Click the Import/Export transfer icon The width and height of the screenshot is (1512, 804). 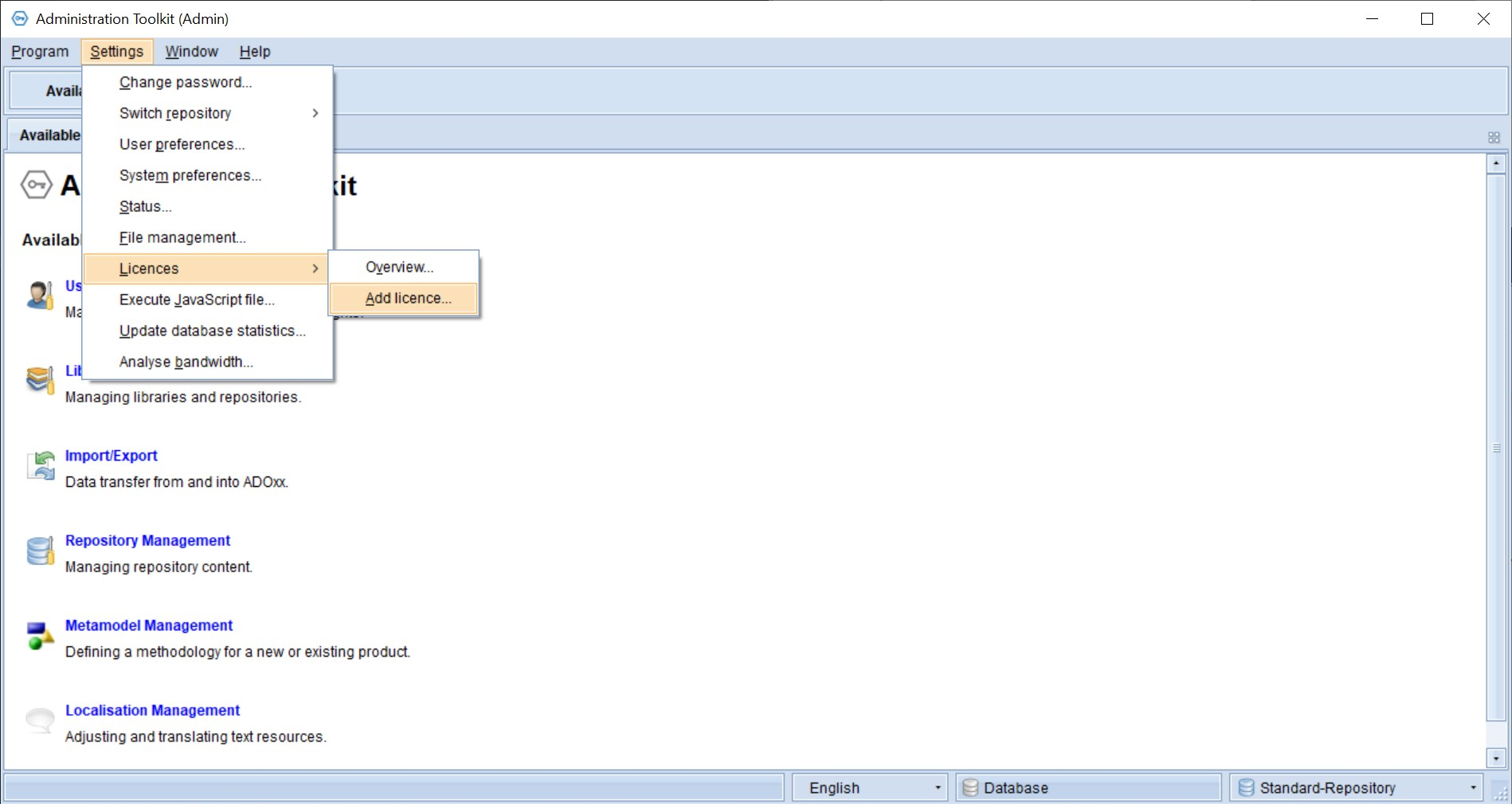(x=41, y=465)
